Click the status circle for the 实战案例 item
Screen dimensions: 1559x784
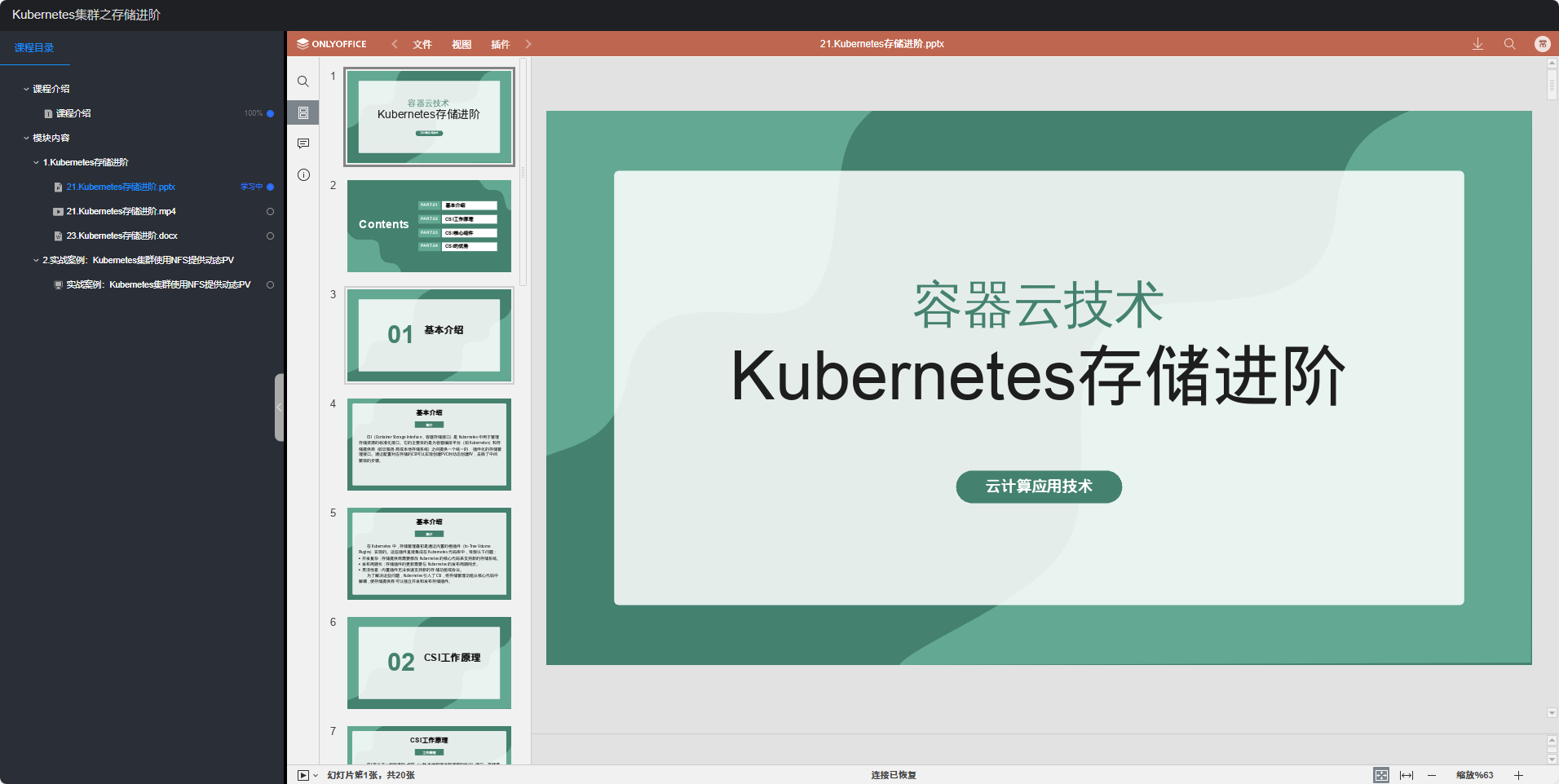click(x=270, y=284)
